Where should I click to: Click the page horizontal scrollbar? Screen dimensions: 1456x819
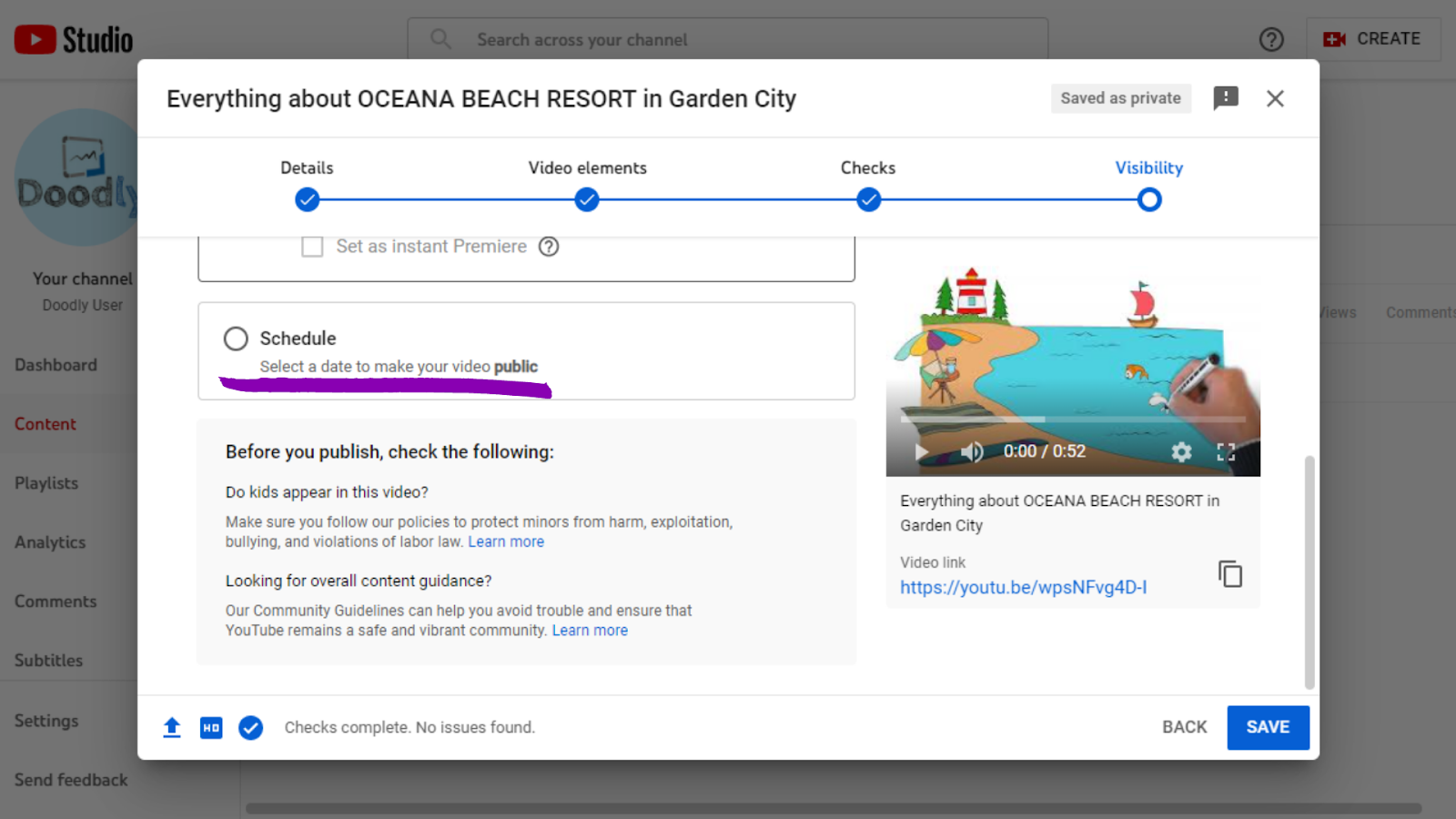coord(833,808)
